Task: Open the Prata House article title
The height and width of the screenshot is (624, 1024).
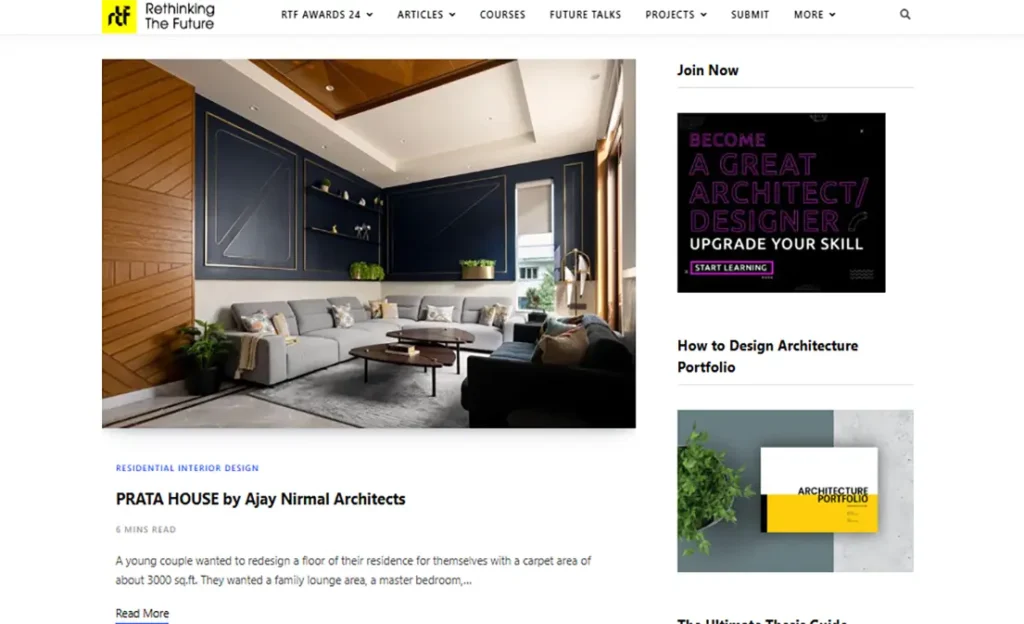Action: point(261,499)
